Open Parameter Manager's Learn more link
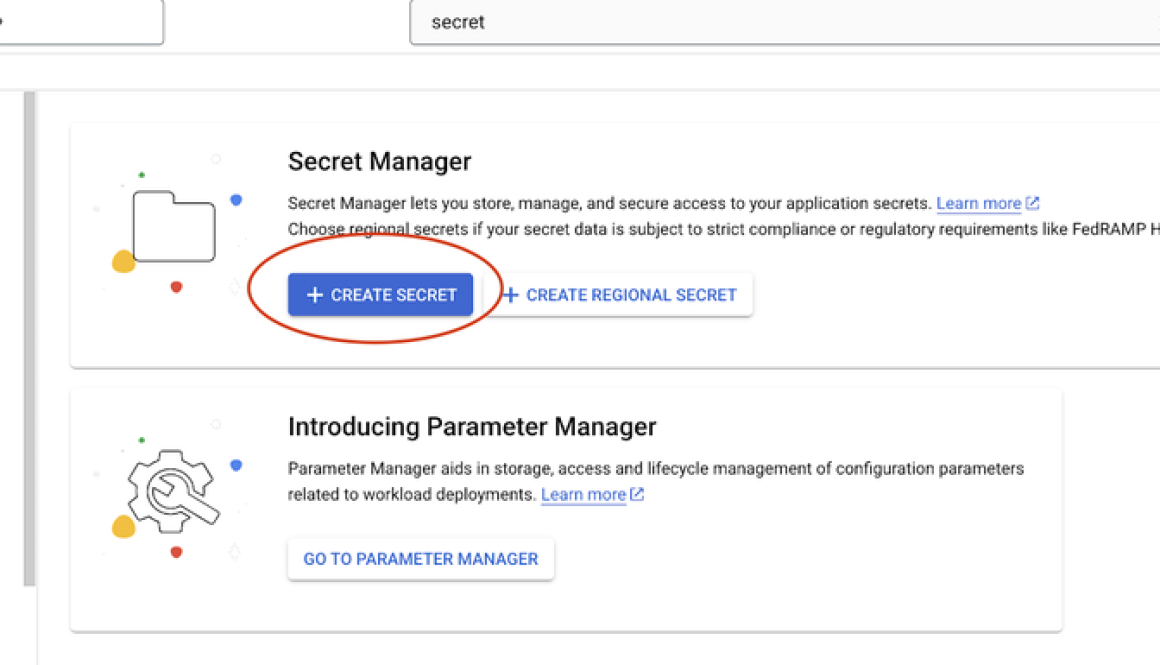This screenshot has width=1160, height=665. click(x=582, y=494)
